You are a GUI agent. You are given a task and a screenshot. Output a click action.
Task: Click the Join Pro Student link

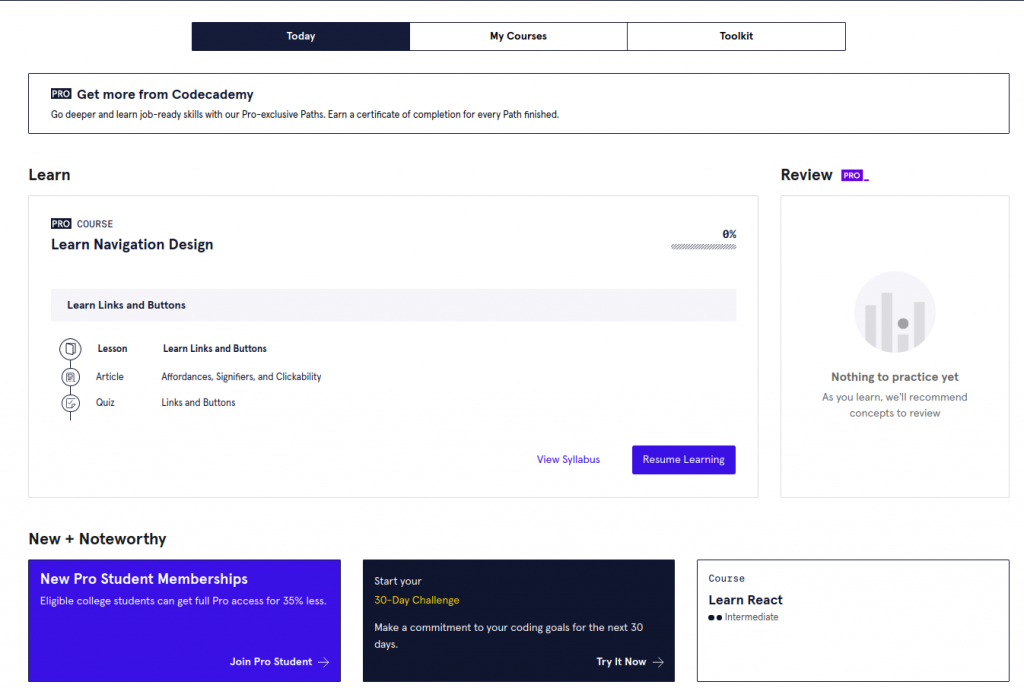coord(271,662)
